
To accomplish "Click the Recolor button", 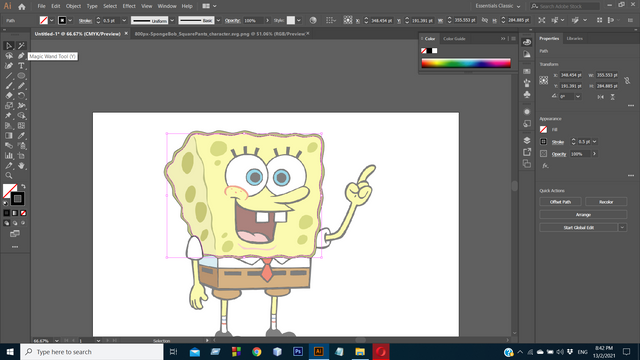I will tap(606, 202).
